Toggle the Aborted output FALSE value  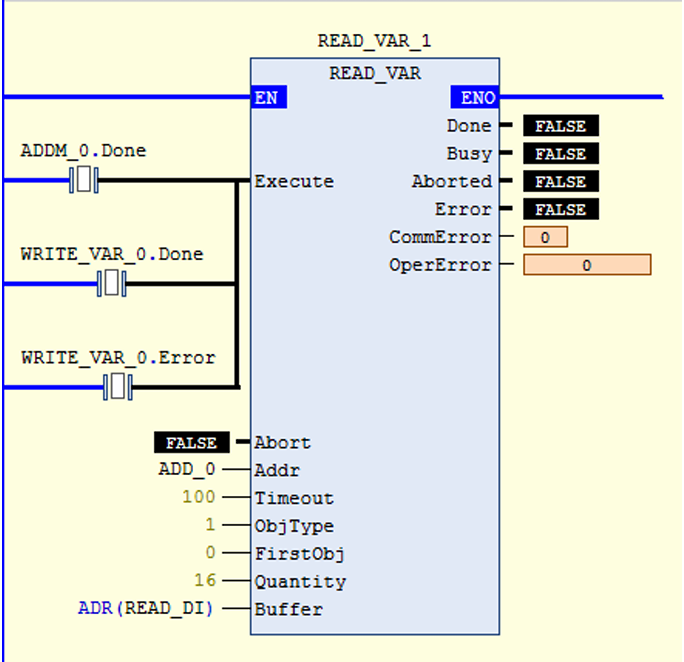point(560,182)
